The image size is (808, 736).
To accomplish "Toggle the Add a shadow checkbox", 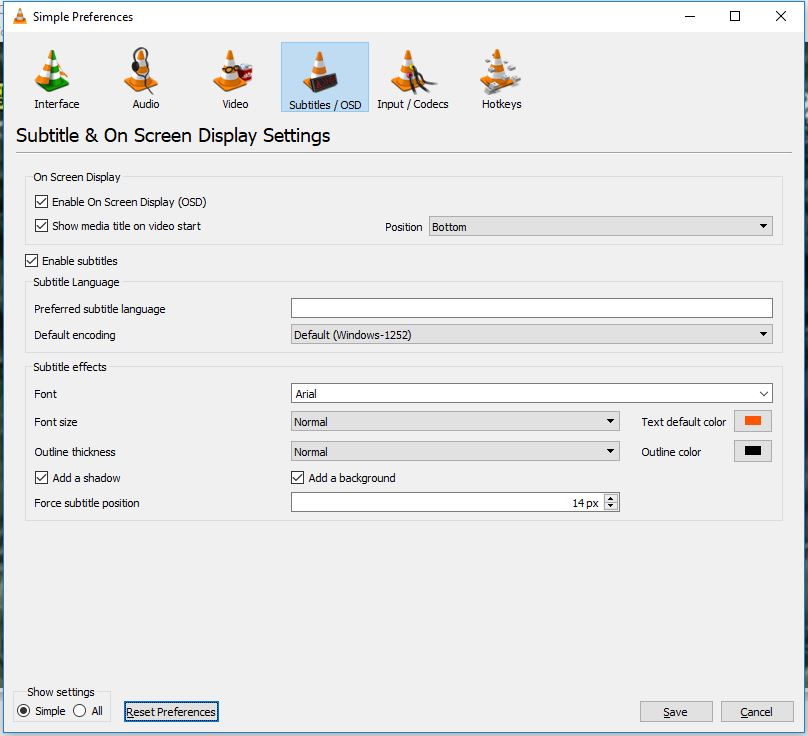I will [41, 478].
